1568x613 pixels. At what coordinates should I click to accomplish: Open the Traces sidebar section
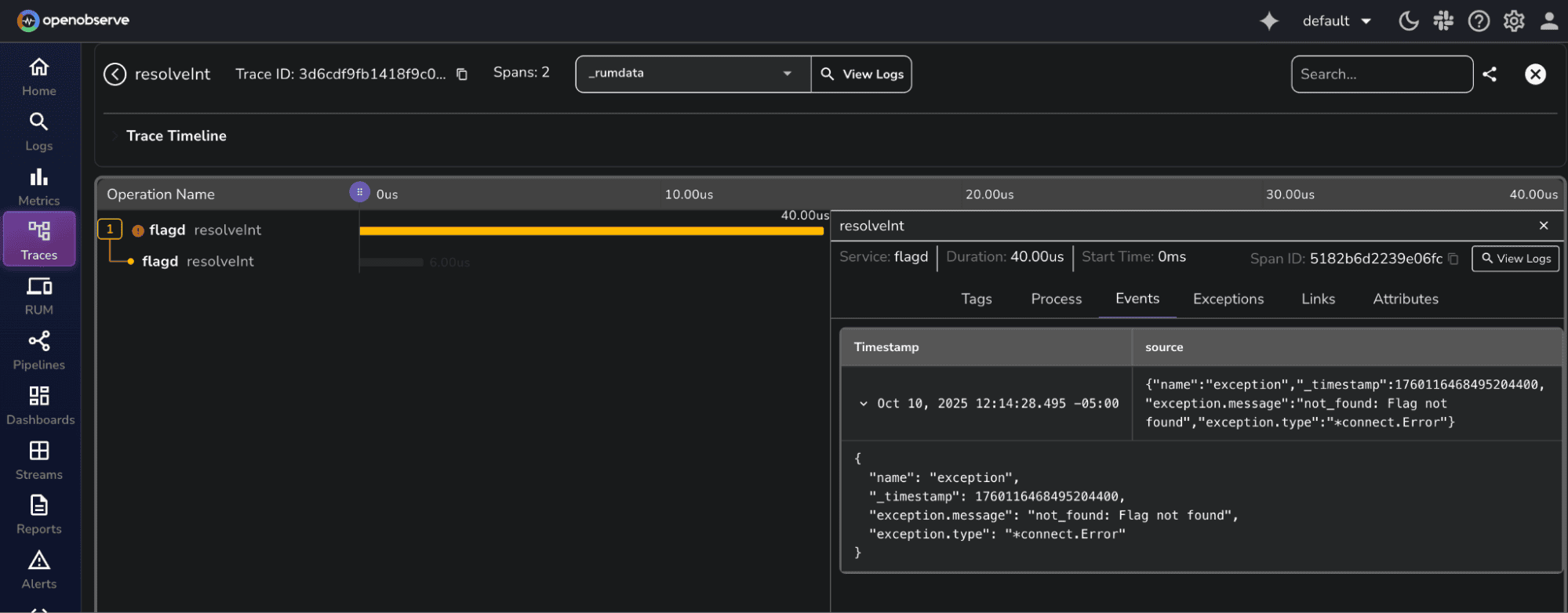(x=39, y=240)
